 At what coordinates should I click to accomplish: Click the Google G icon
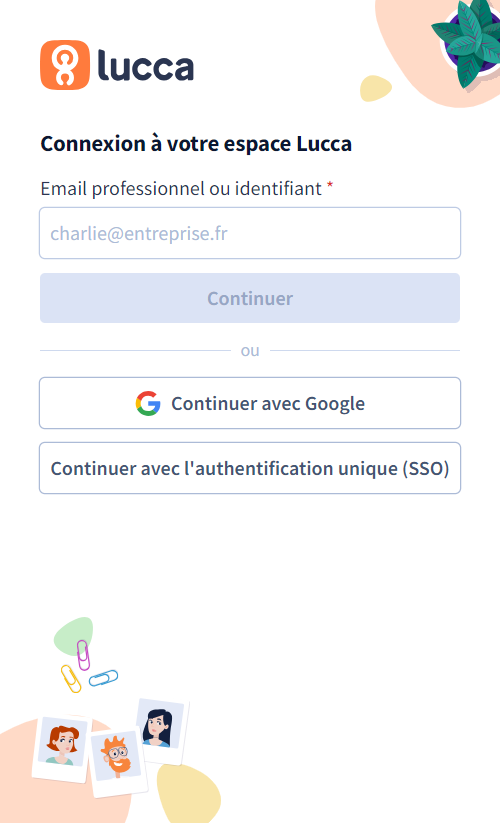[148, 404]
